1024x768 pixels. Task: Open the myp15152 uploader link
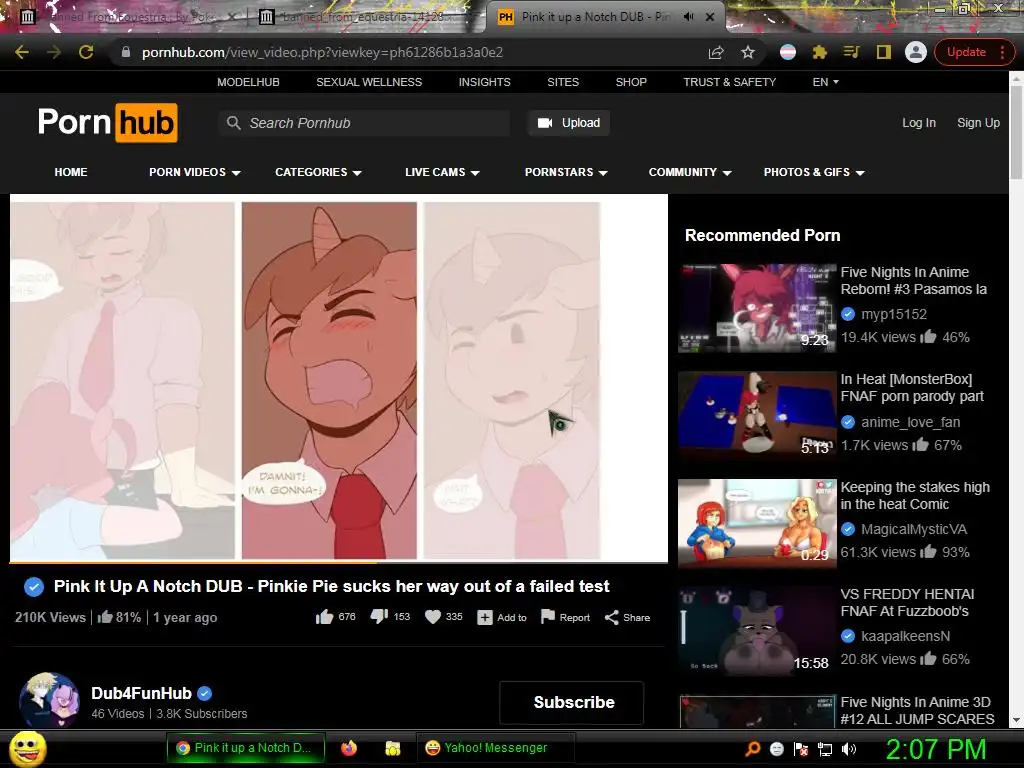pyautogui.click(x=893, y=314)
